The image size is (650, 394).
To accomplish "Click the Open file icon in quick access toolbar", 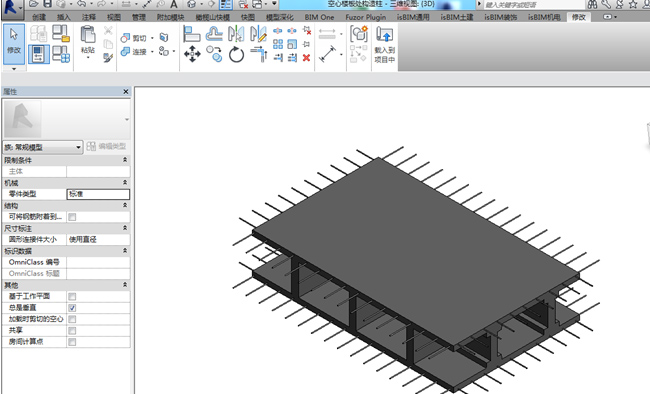I will pos(34,4).
